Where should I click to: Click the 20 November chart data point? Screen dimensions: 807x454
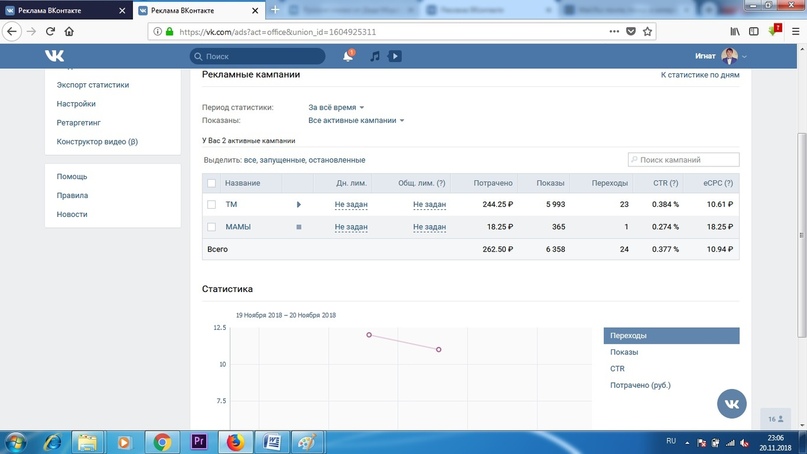438,350
